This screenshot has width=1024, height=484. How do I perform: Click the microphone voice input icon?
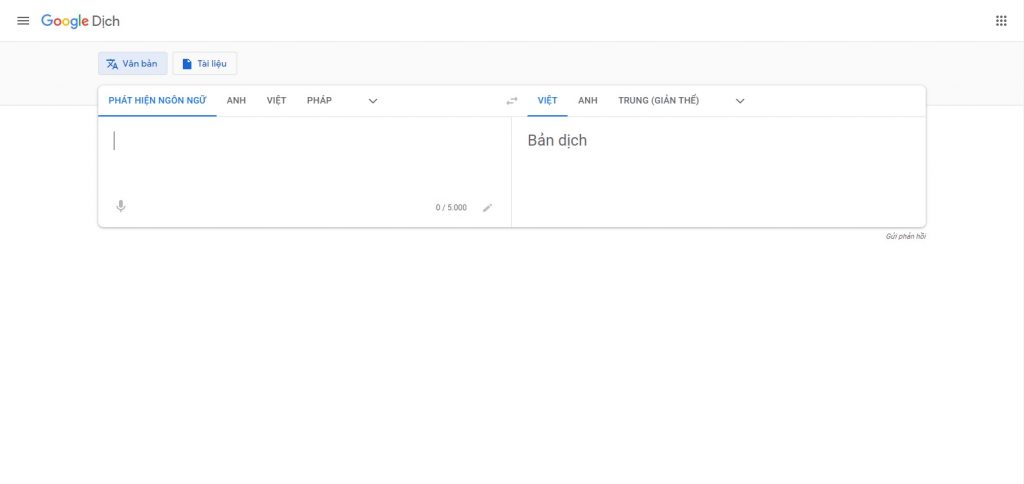pos(121,207)
